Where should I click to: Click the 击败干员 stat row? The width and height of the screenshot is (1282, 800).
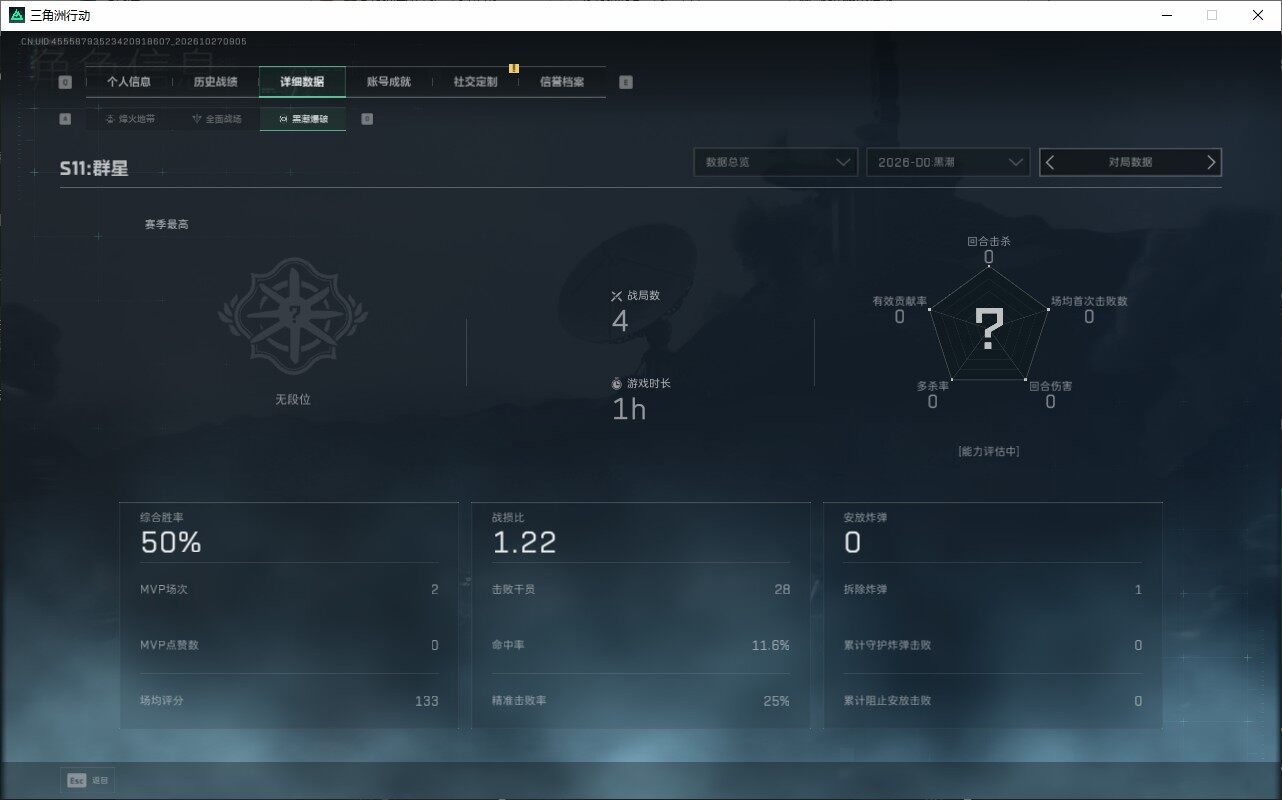pos(641,589)
